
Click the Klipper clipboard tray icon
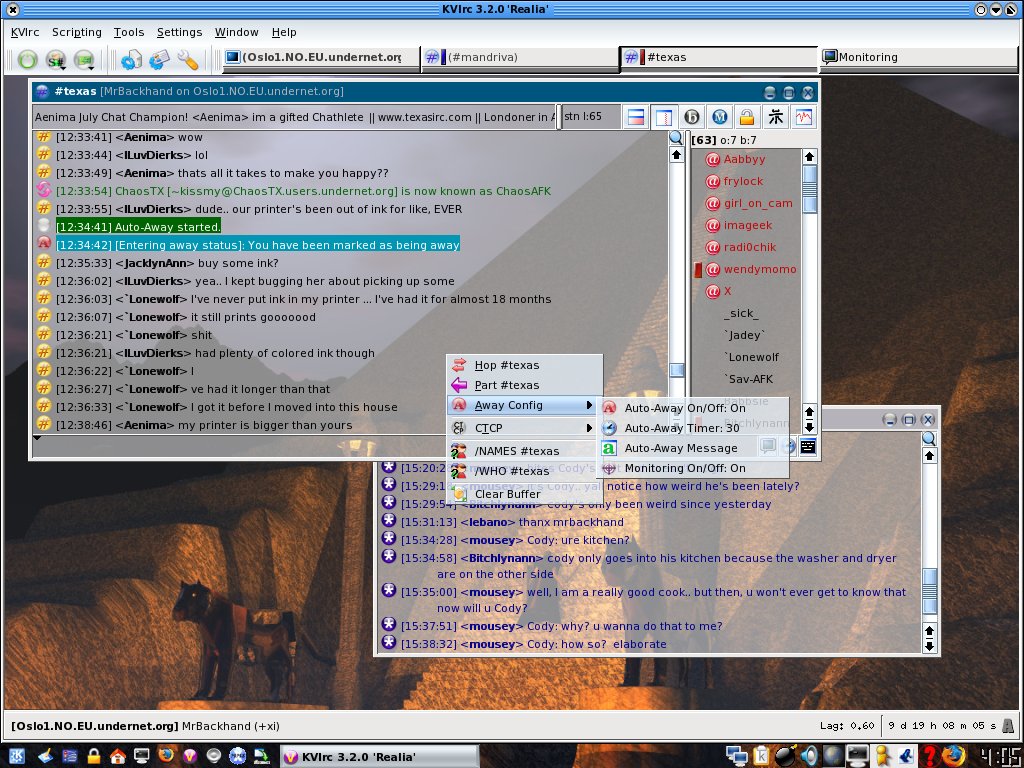point(761,756)
